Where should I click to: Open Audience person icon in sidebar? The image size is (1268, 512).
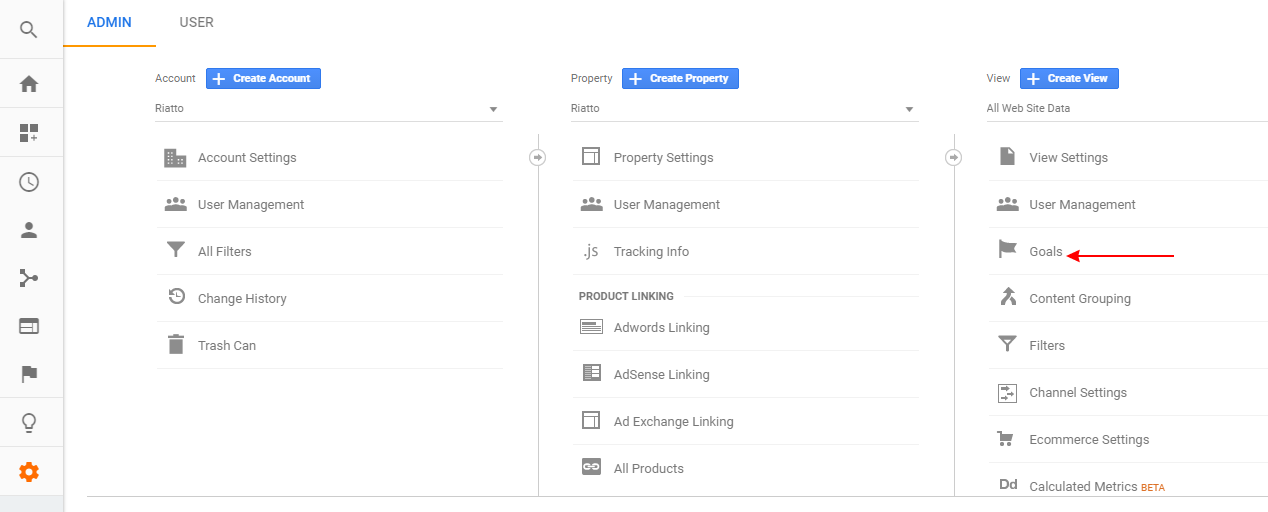[x=29, y=230]
